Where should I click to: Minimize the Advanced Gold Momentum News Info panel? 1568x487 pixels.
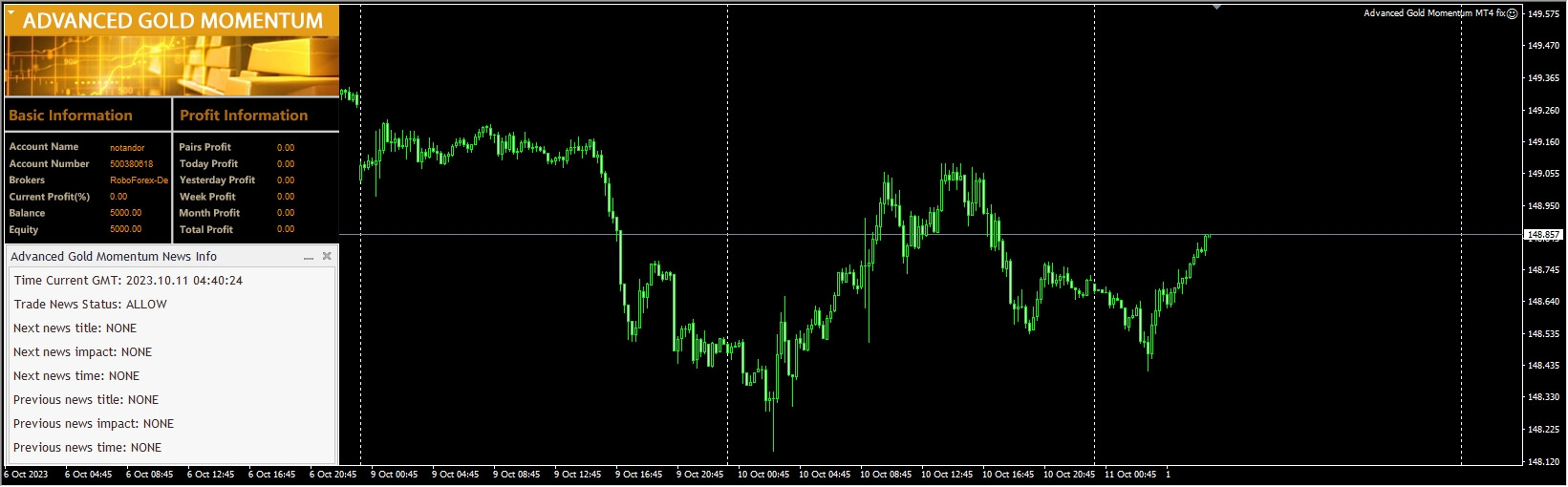point(309,257)
